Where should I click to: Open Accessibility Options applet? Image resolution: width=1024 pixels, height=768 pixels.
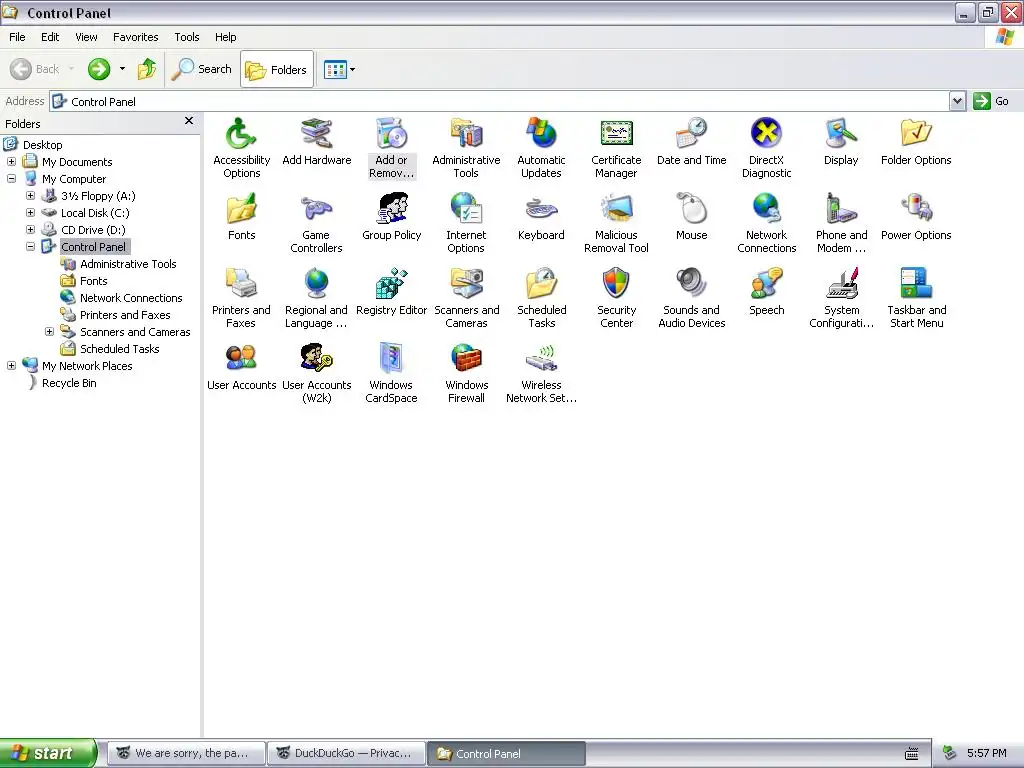[241, 148]
